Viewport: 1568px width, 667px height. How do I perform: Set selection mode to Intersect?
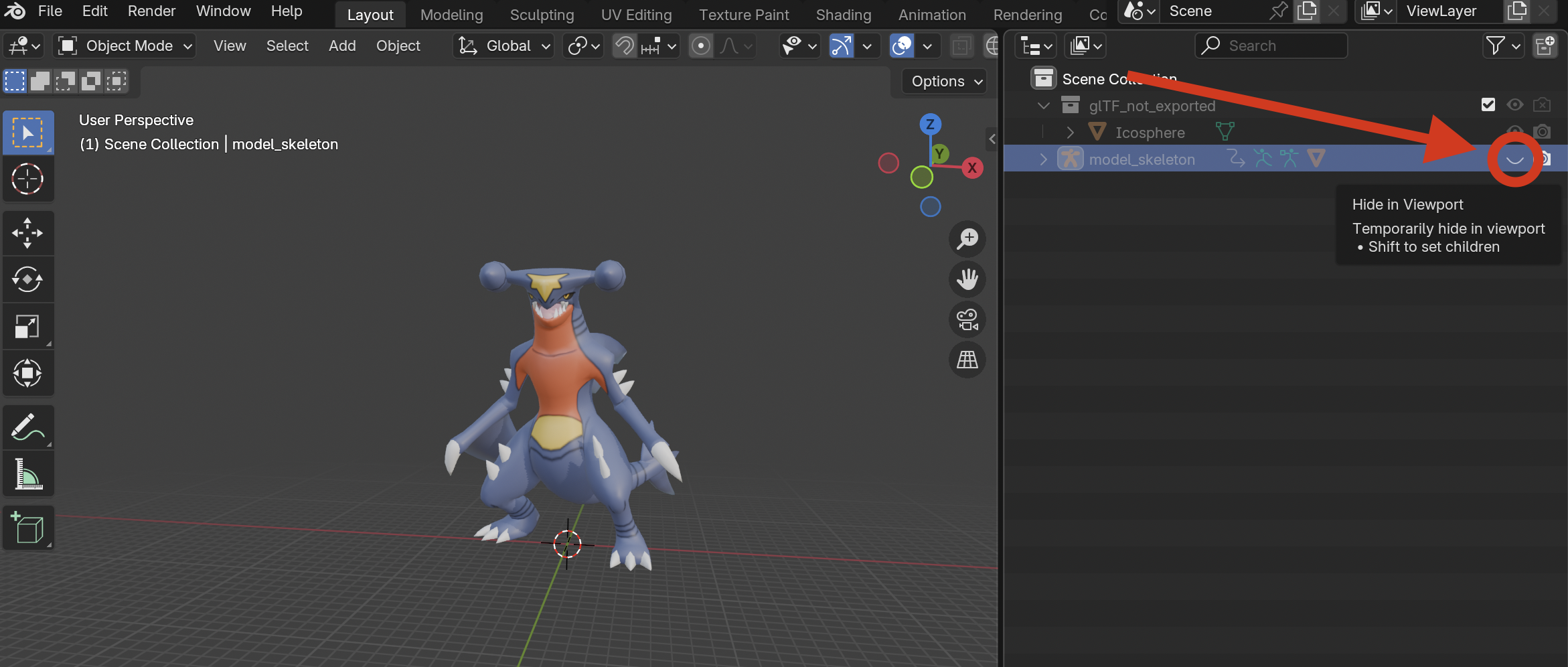[116, 81]
